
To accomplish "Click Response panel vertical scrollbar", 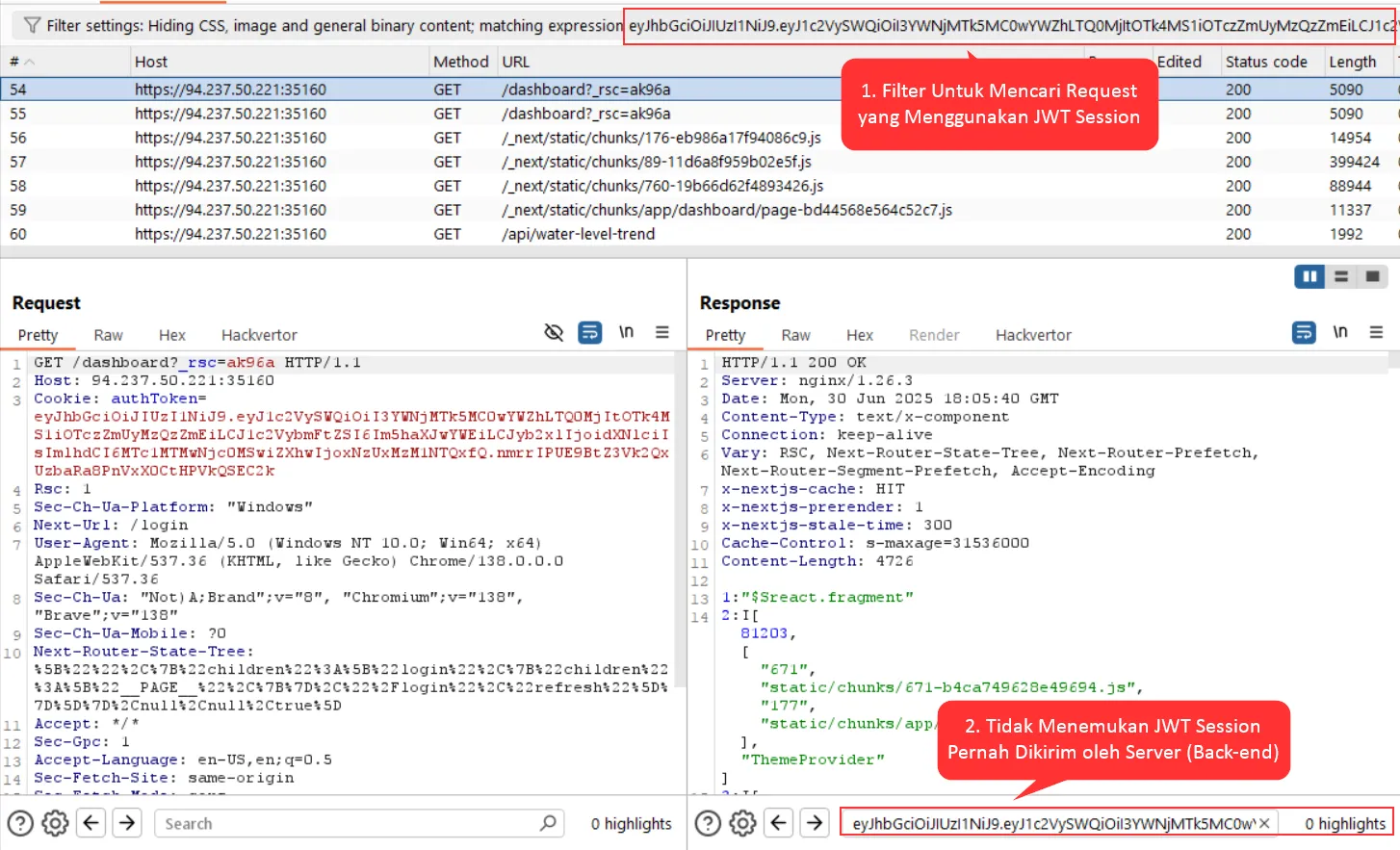I will [1394, 359].
